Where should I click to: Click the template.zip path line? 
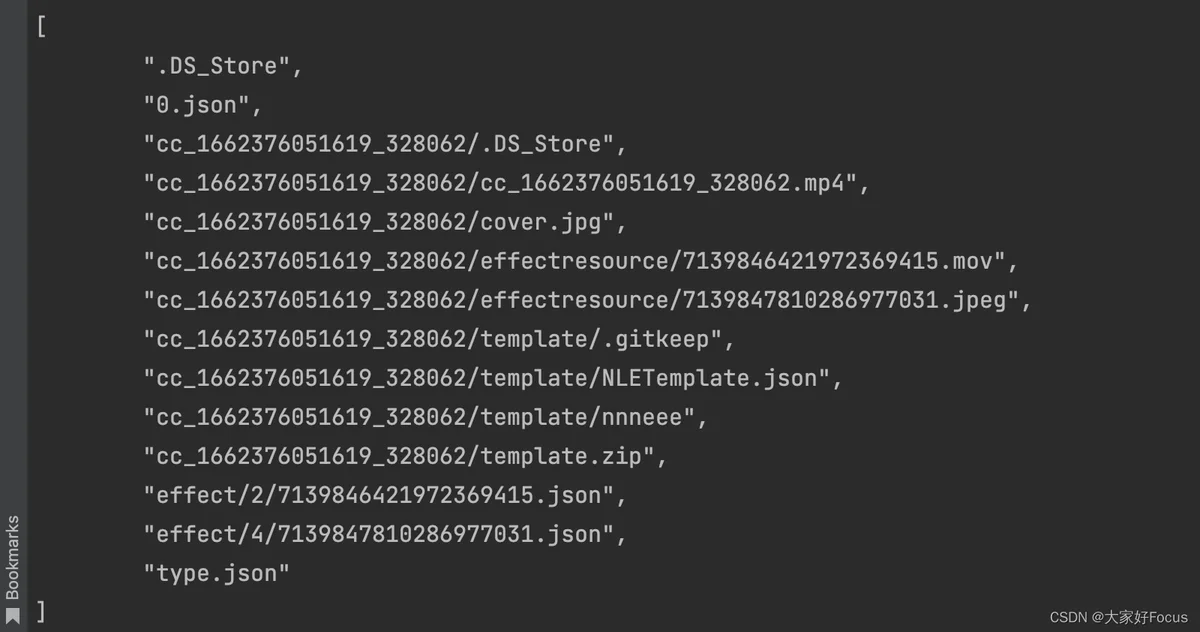pos(405,456)
